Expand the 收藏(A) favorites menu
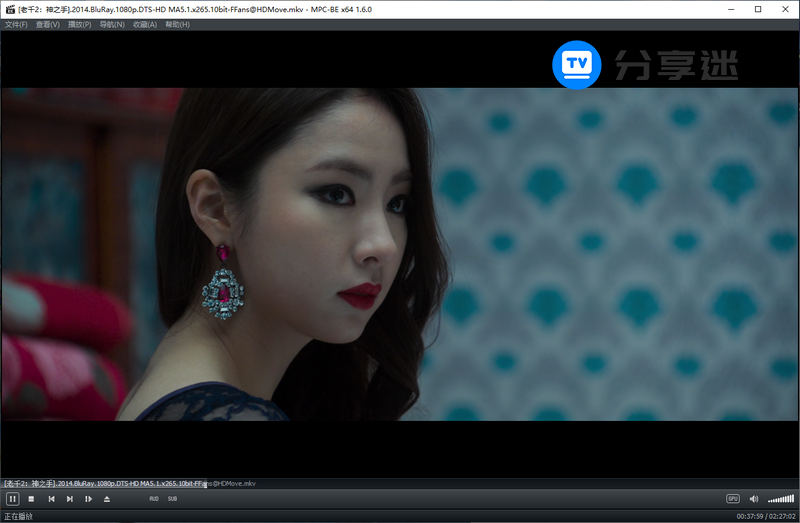This screenshot has width=800, height=523. pyautogui.click(x=146, y=24)
